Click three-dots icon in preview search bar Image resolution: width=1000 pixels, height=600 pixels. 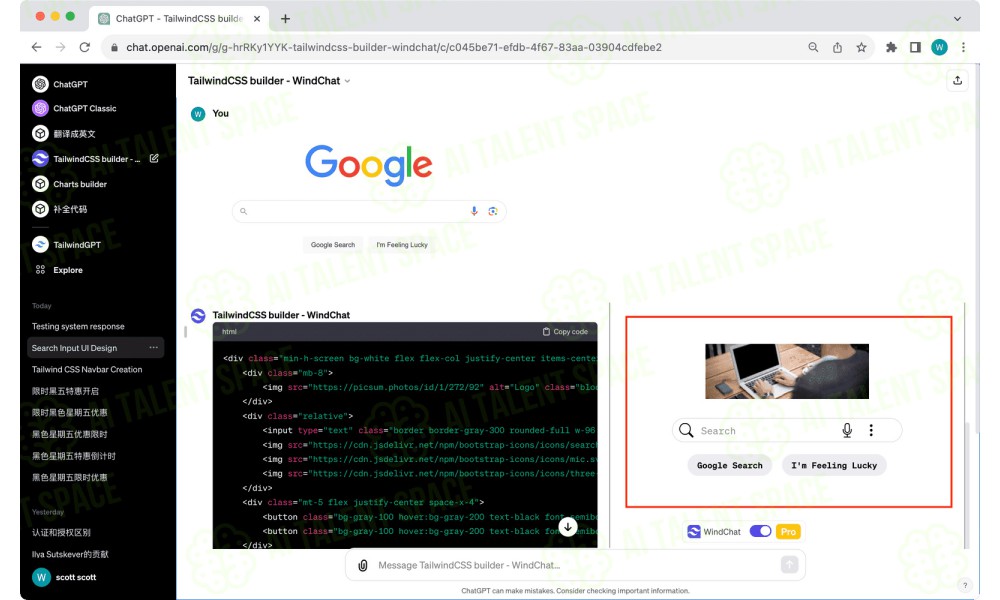tap(871, 430)
